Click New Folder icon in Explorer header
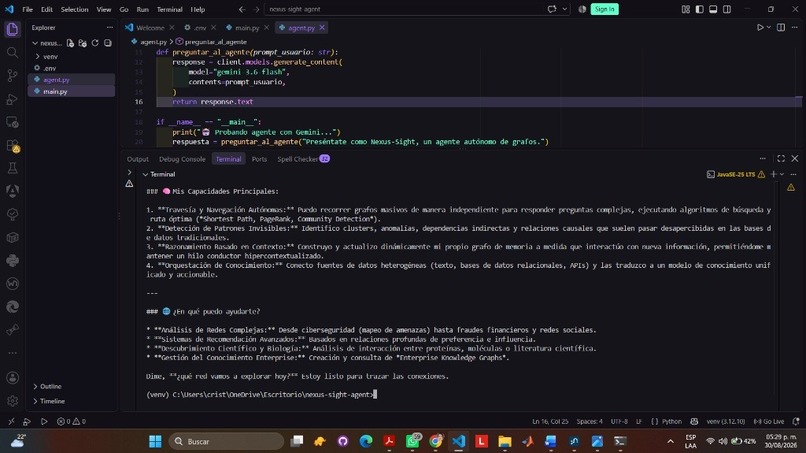The height and width of the screenshot is (453, 806). point(83,43)
